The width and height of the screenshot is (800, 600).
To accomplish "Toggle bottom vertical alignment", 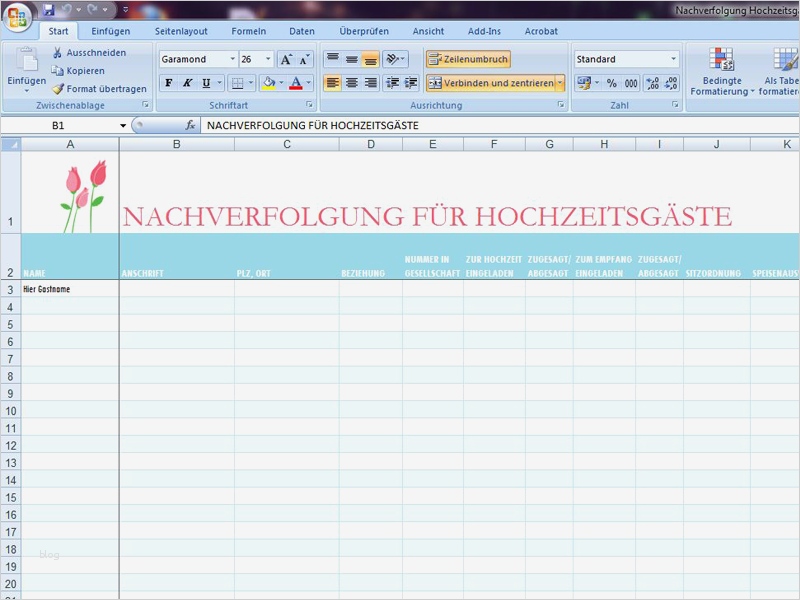I will point(370,59).
